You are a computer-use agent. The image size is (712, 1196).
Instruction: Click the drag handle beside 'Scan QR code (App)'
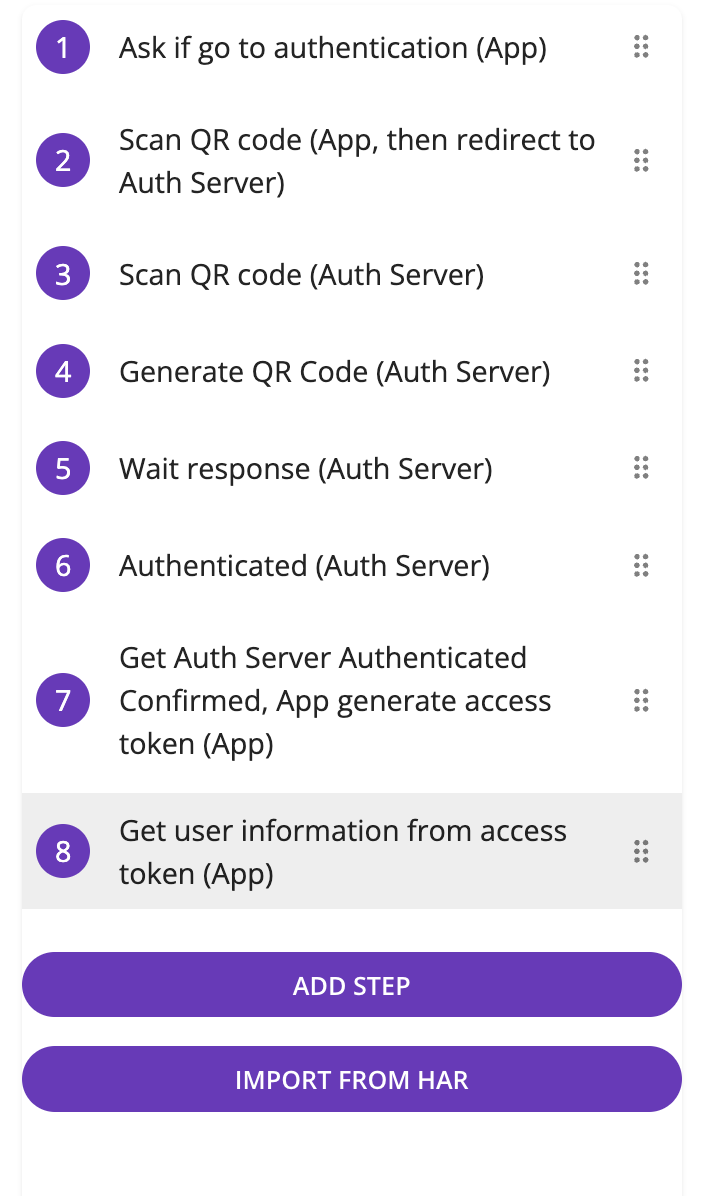(641, 160)
